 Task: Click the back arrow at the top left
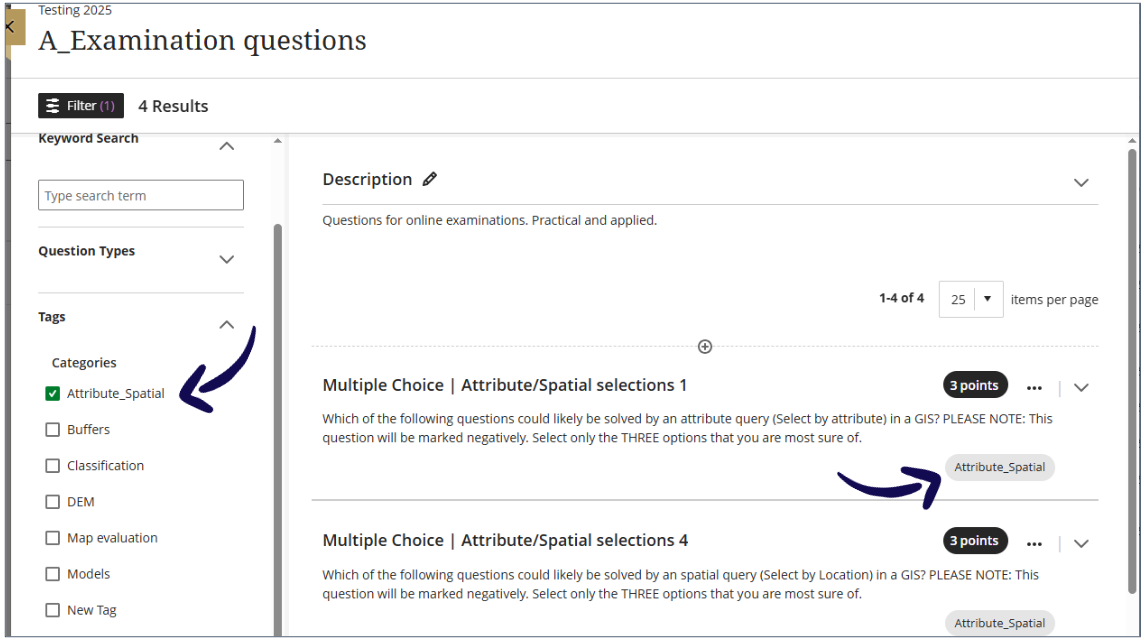[x=10, y=27]
